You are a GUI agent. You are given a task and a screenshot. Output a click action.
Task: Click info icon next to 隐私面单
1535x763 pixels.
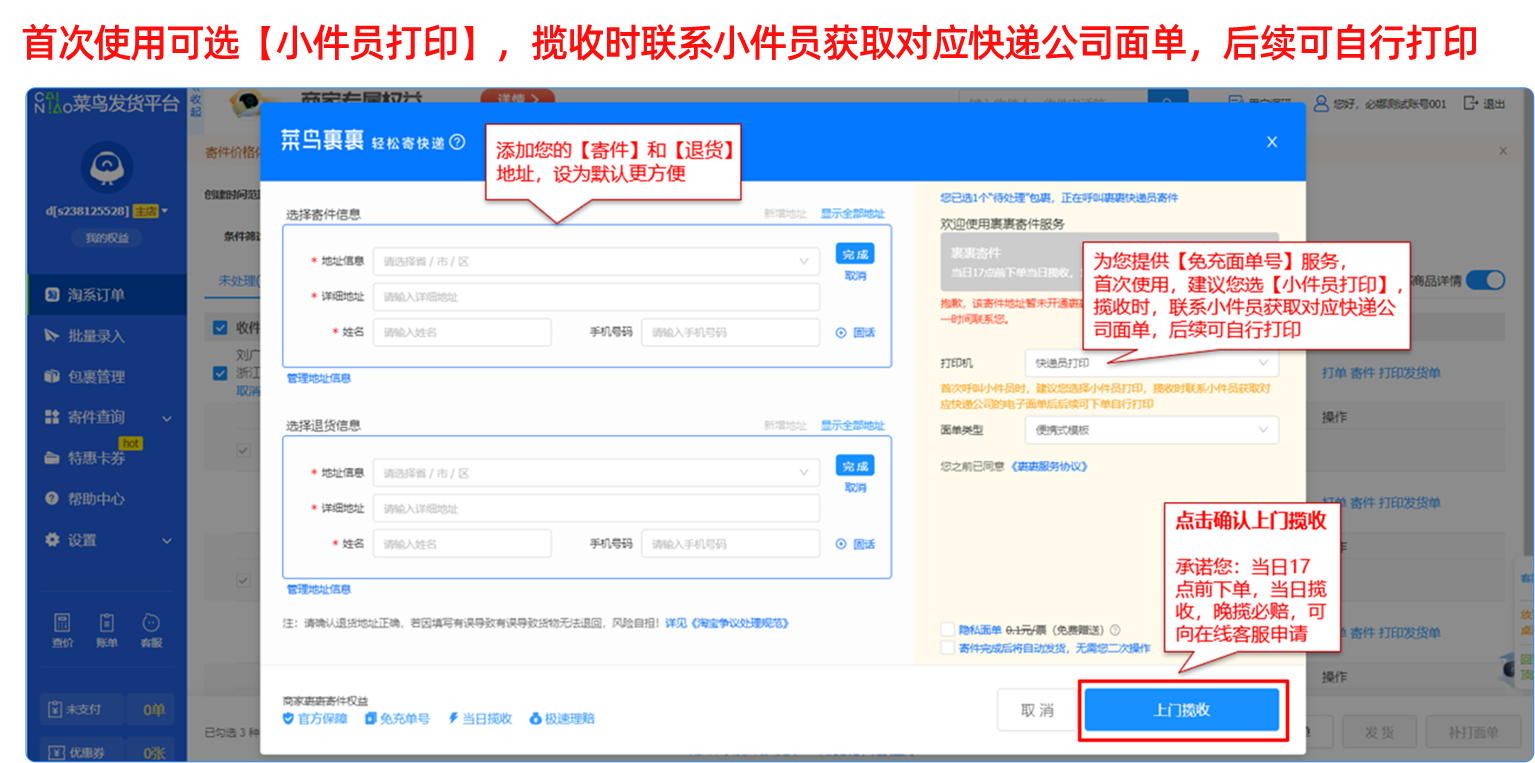click(1115, 630)
